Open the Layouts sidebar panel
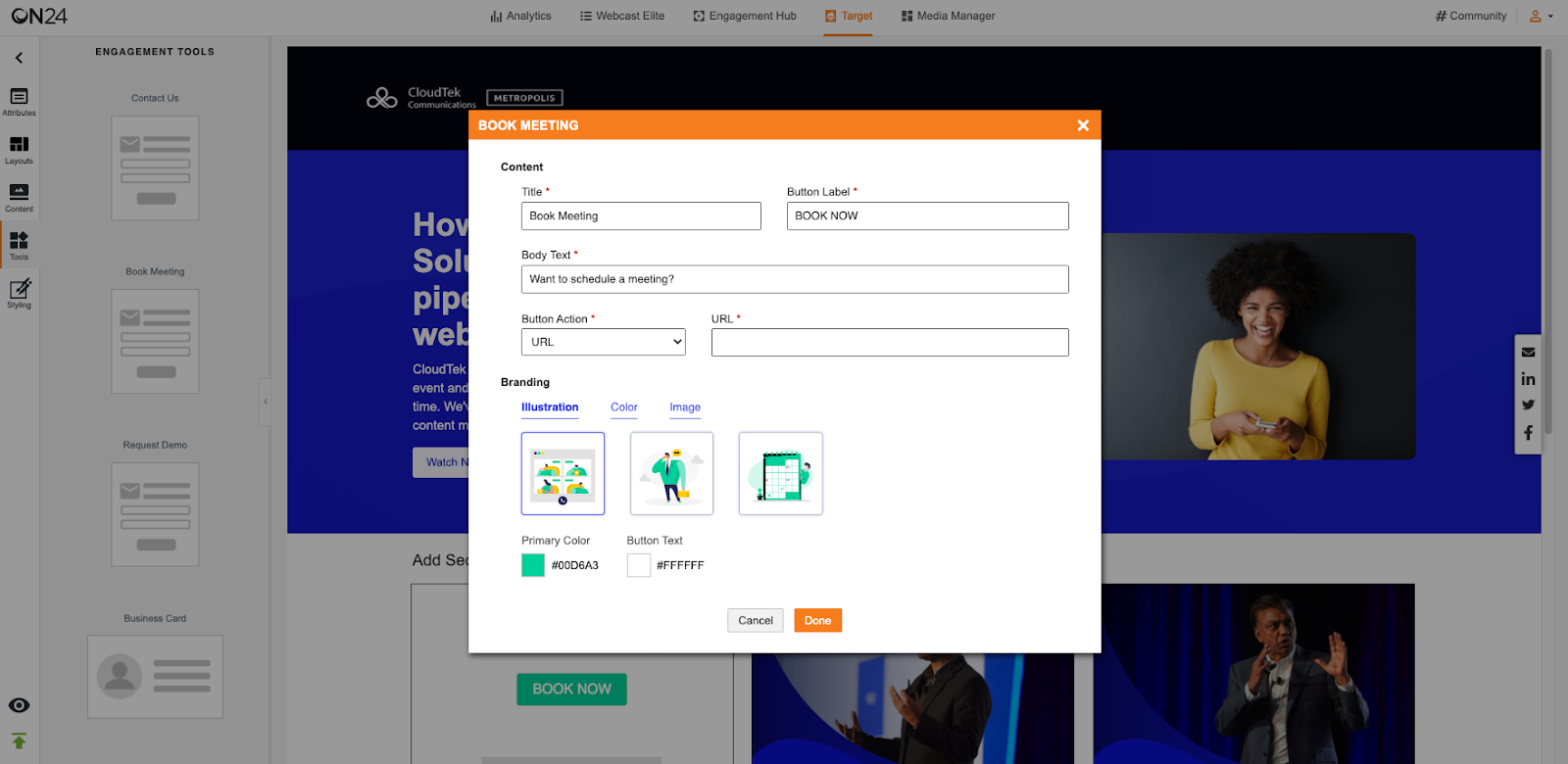 click(19, 150)
